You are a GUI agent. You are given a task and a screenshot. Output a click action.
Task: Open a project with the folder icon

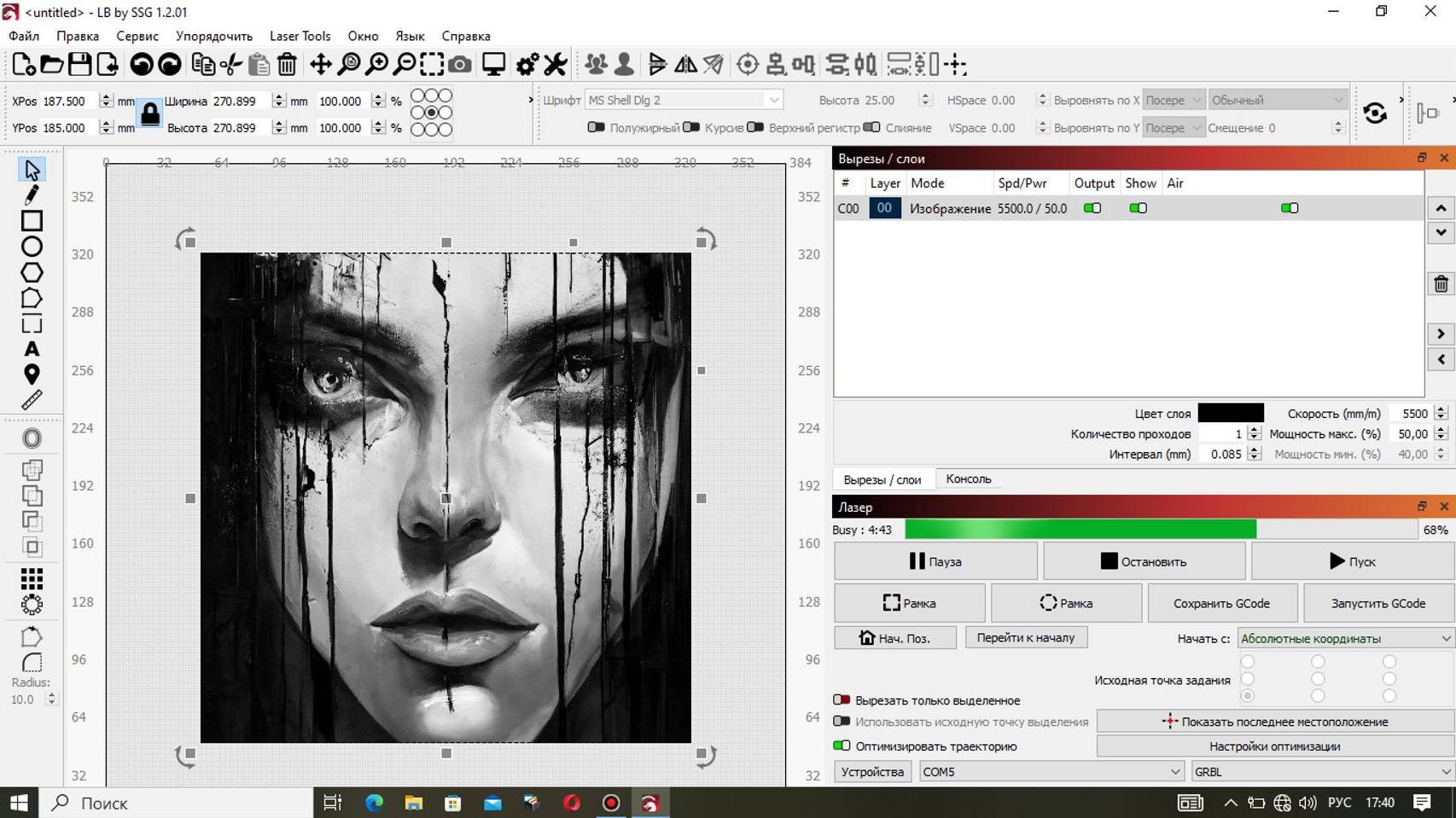pyautogui.click(x=51, y=65)
